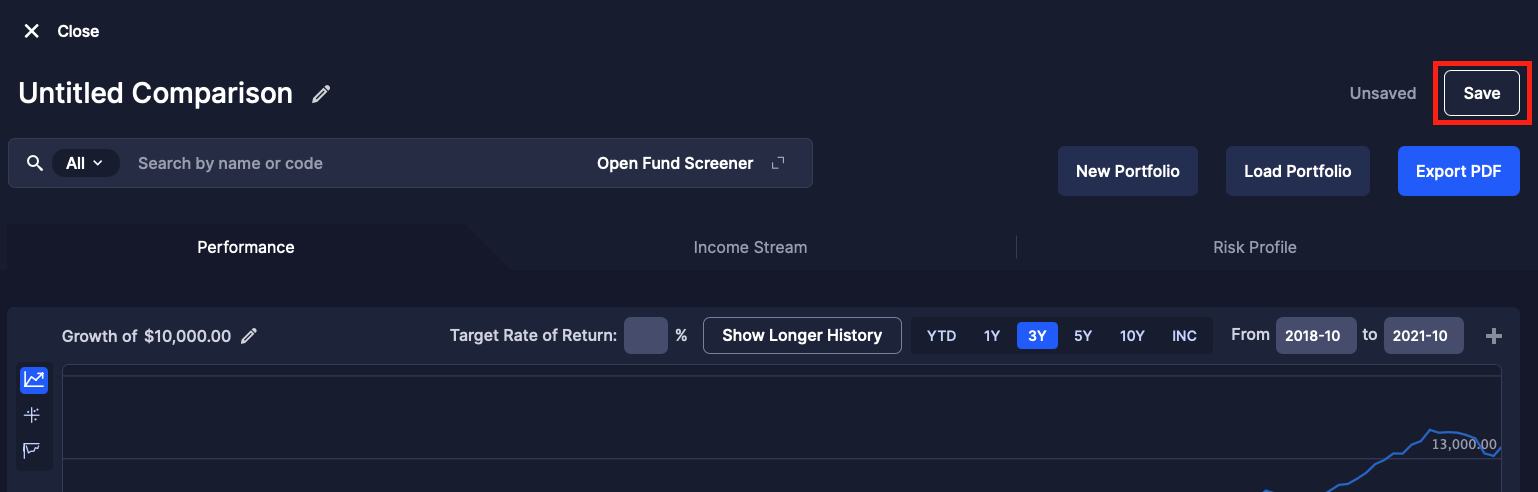Switch to the Risk Profile tab
This screenshot has width=1538, height=492.
[x=1254, y=247]
